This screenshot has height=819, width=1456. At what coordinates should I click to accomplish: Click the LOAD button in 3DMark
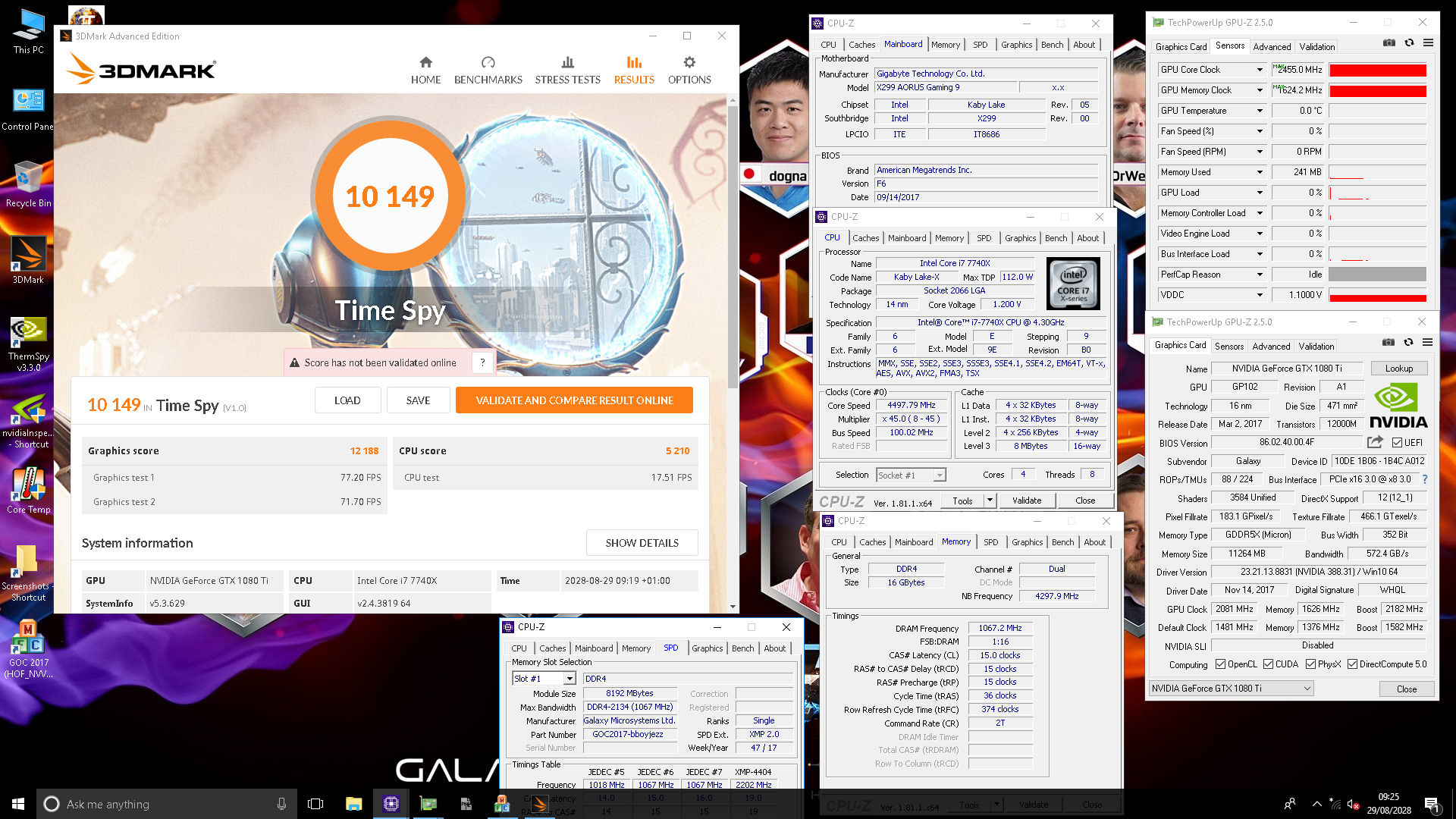(347, 400)
